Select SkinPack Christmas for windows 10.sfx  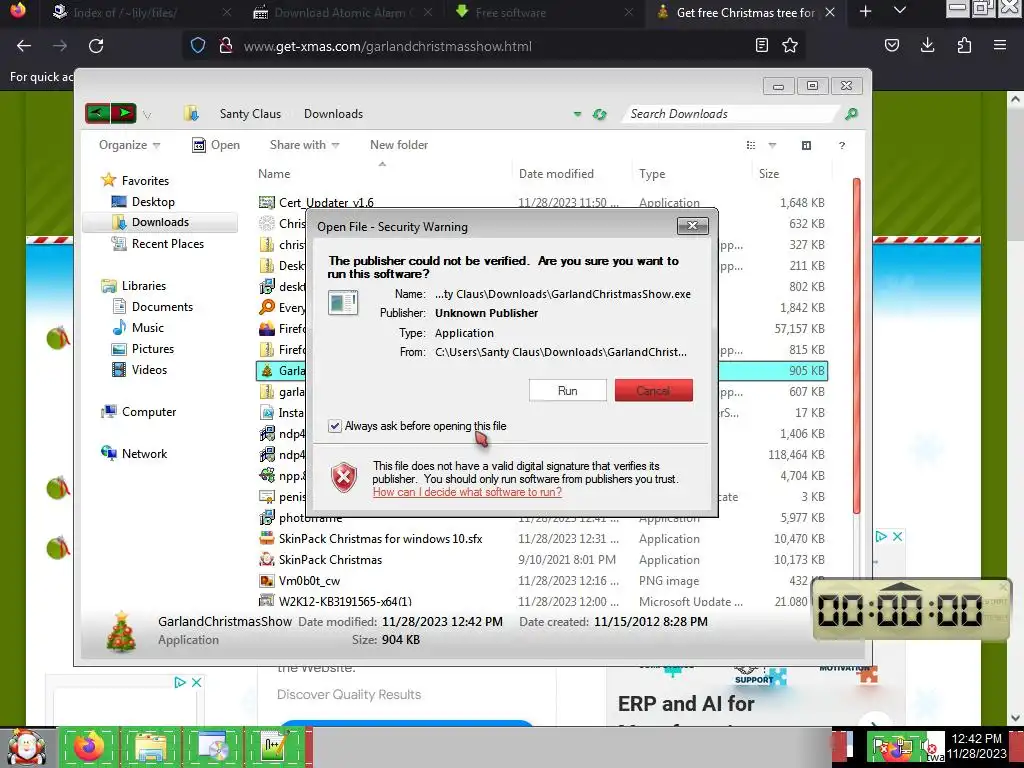543,539
